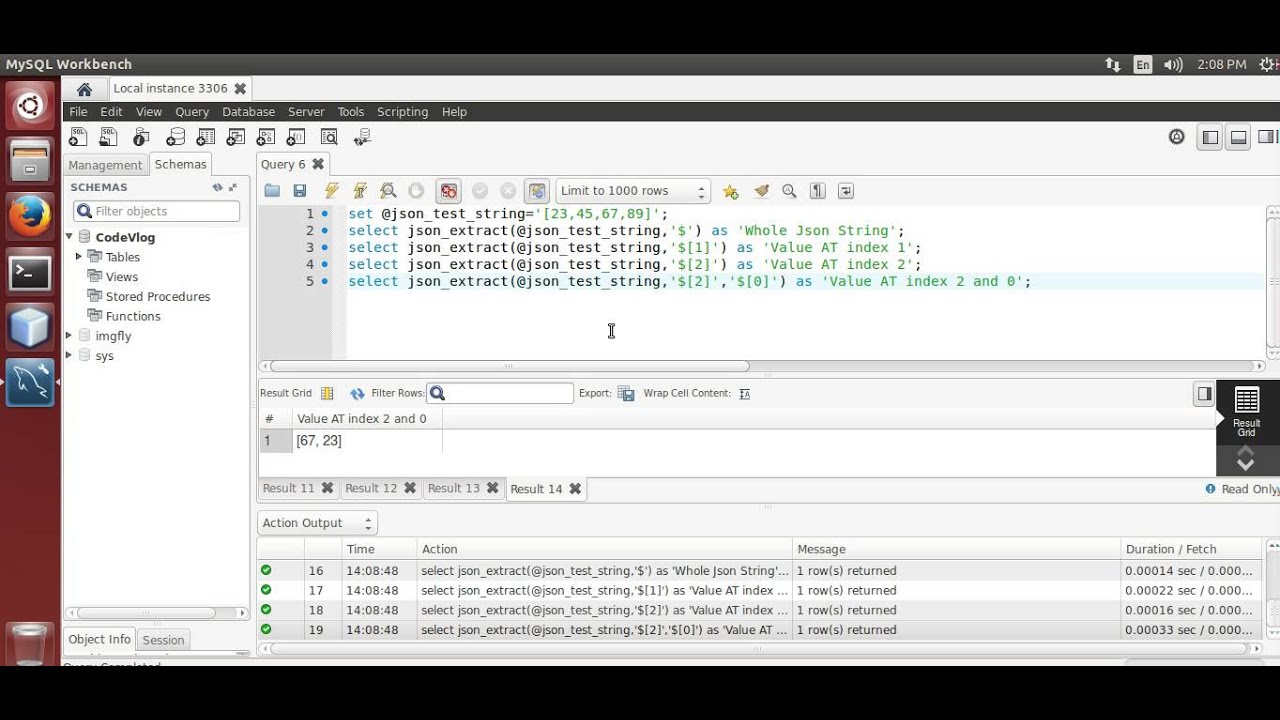
Task: Create a new stored procedure icon
Action: pyautogui.click(x=266, y=137)
